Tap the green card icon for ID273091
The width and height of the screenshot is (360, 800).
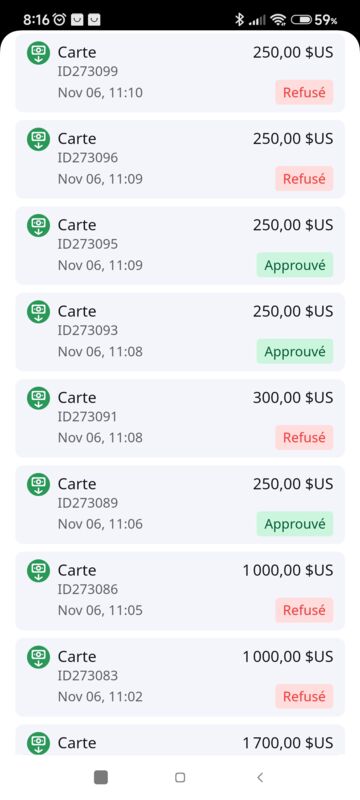coord(38,397)
